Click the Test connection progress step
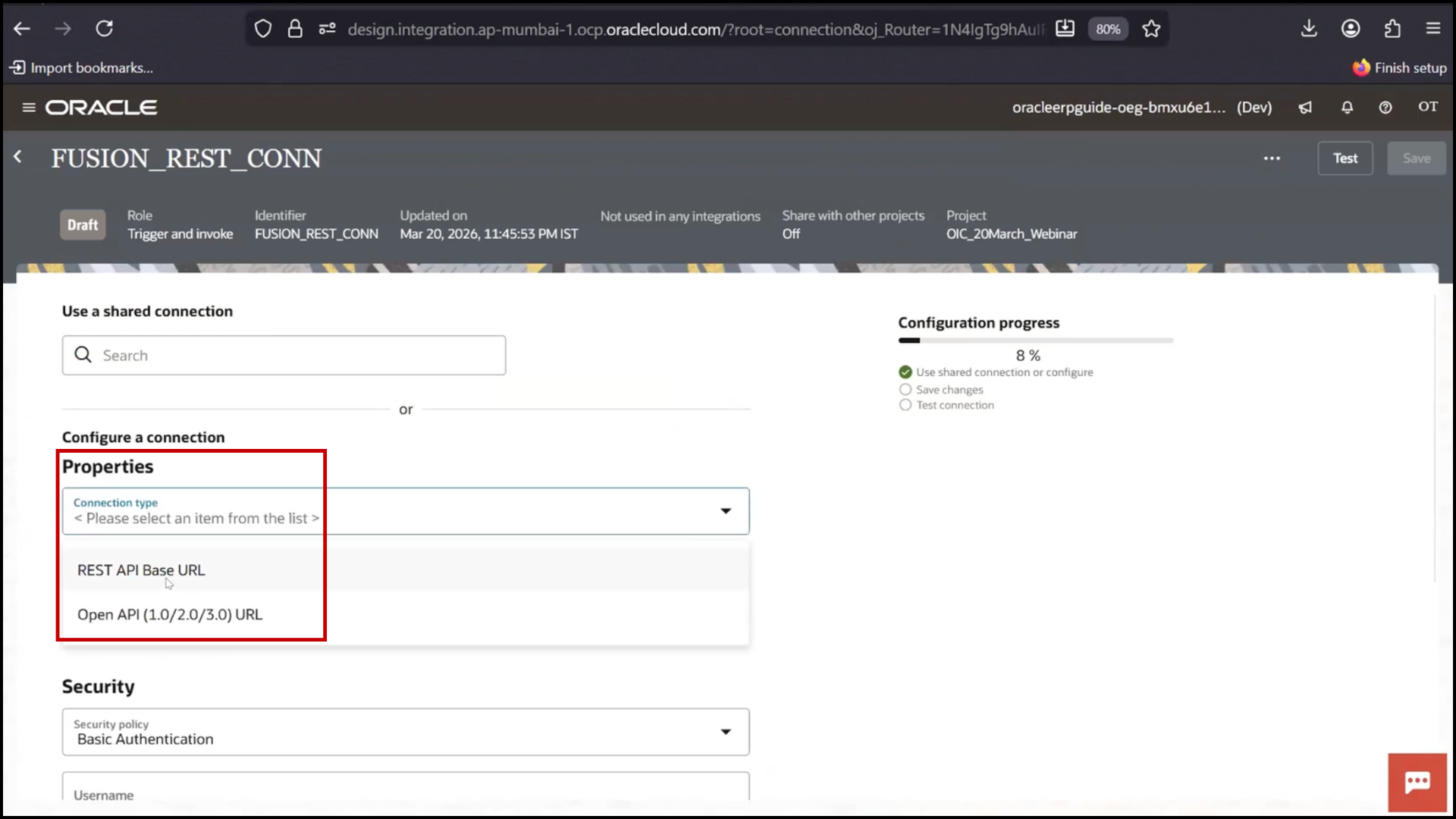The image size is (1456, 819). click(x=946, y=405)
